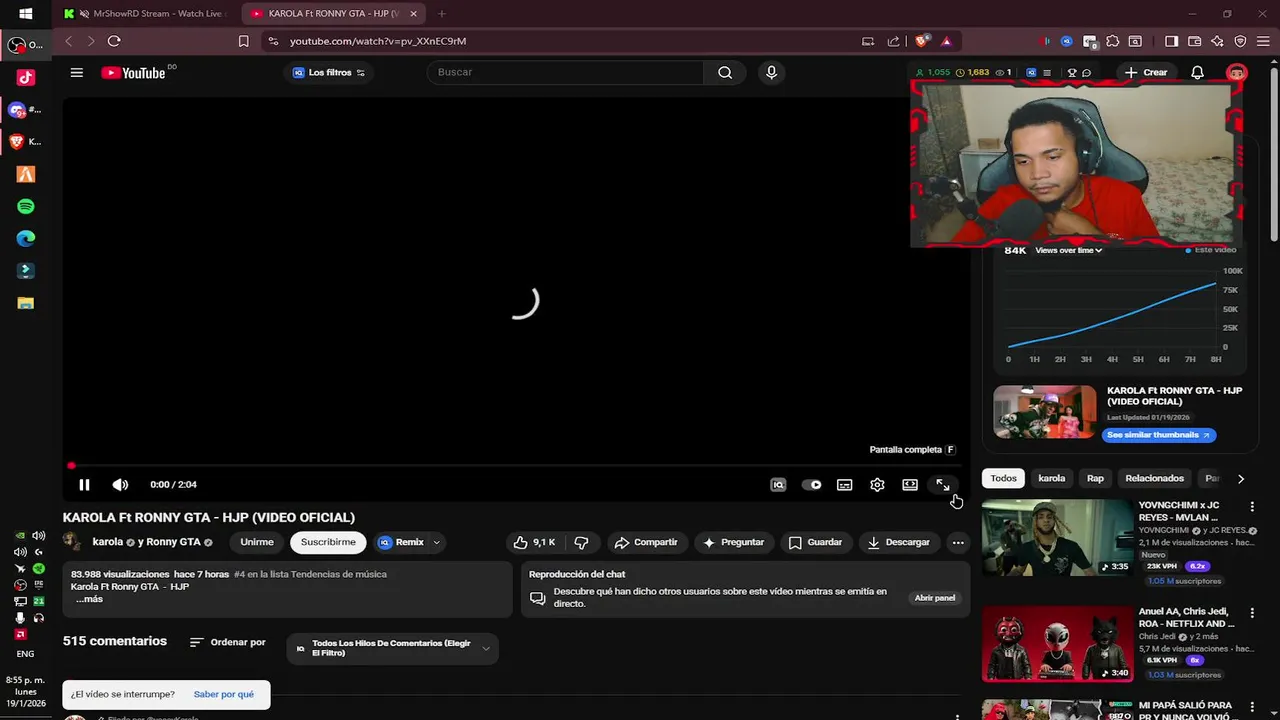Viewport: 1280px width, 720px height.
Task: Open the YOVNGCHIMI x JC REYES video thumbnail
Action: [1057, 538]
